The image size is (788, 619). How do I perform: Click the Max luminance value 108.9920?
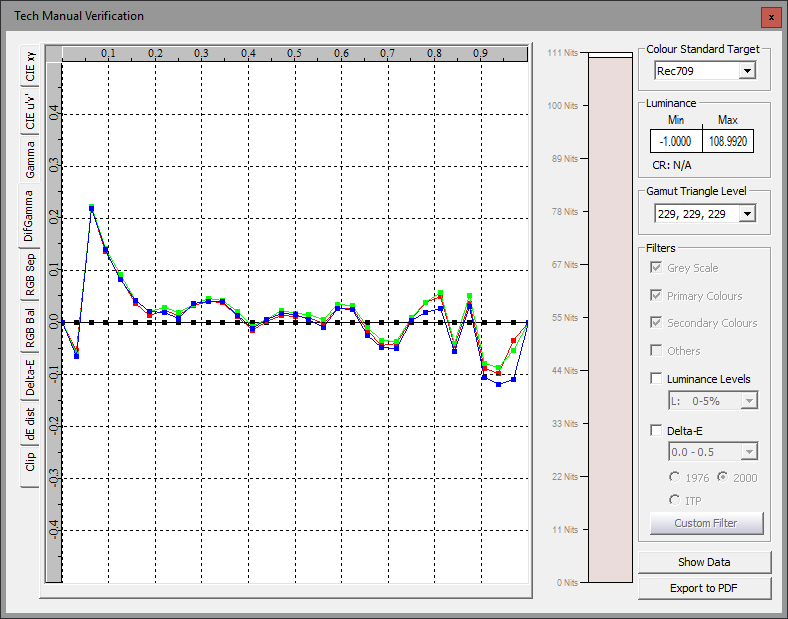[728, 141]
